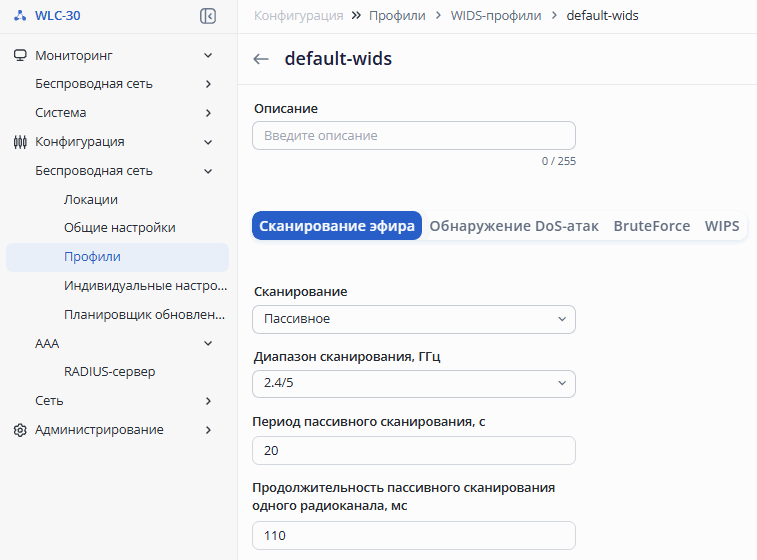Open Локации in the sidebar
This screenshot has width=757, height=560.
click(x=91, y=199)
